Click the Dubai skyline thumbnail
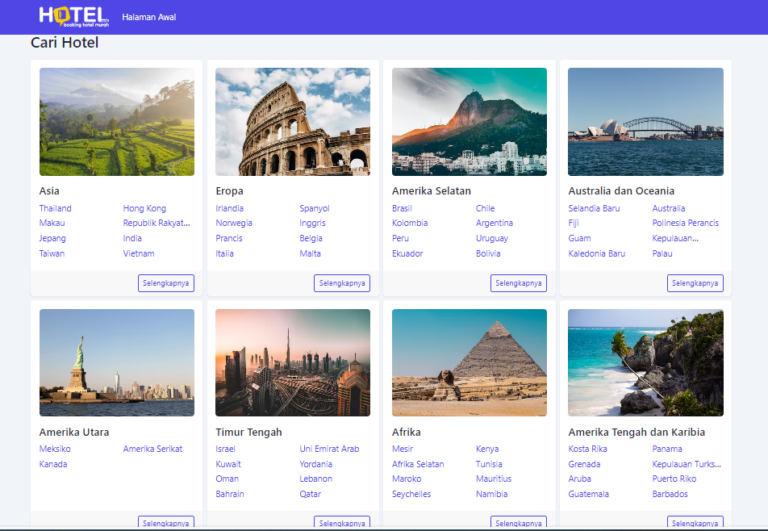The image size is (768, 531). 292,362
